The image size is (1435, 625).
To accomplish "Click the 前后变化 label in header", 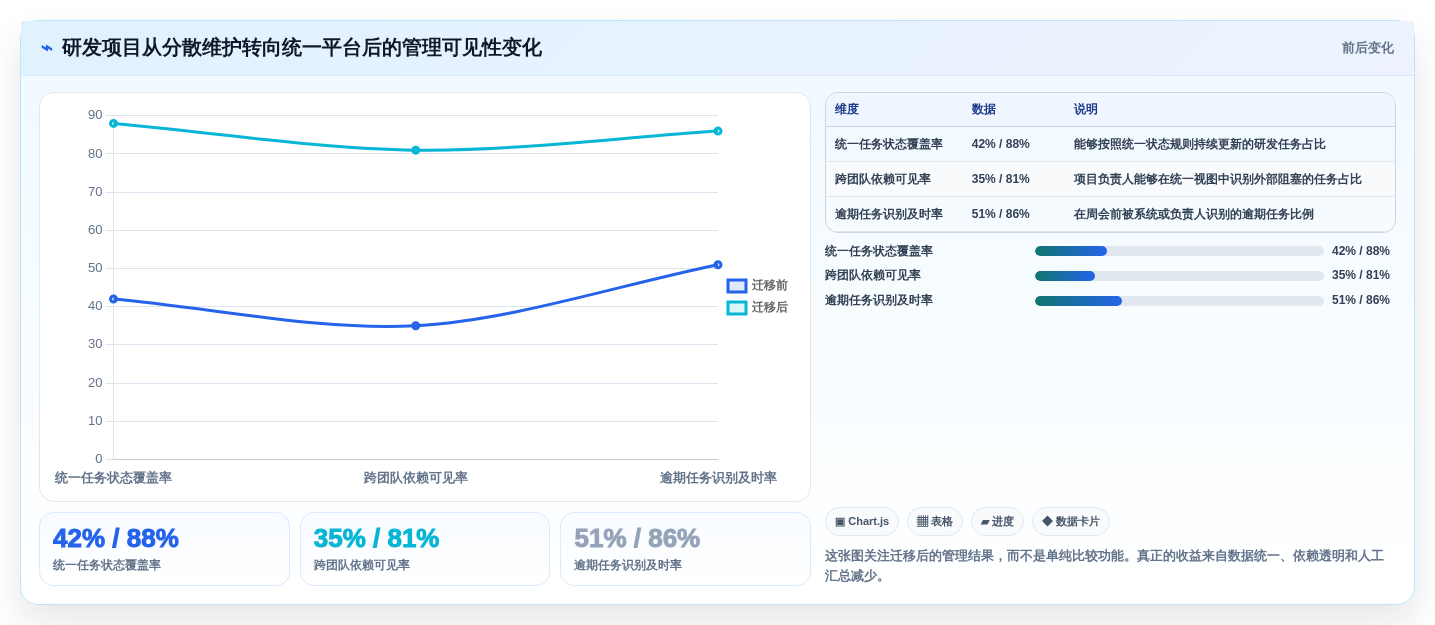I will [1367, 48].
